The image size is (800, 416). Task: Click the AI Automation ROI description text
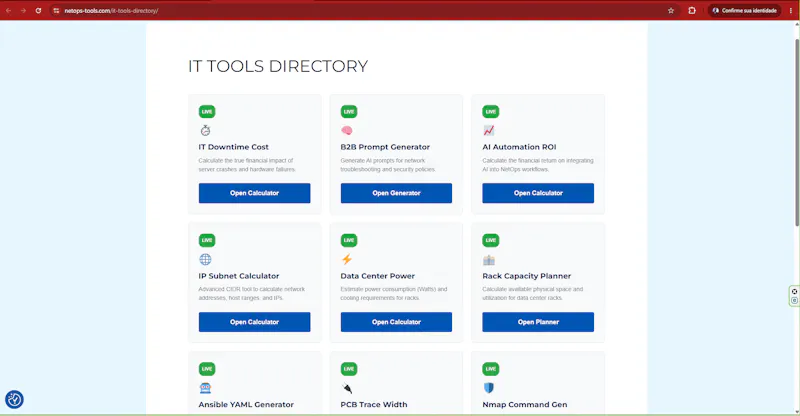[538, 165]
